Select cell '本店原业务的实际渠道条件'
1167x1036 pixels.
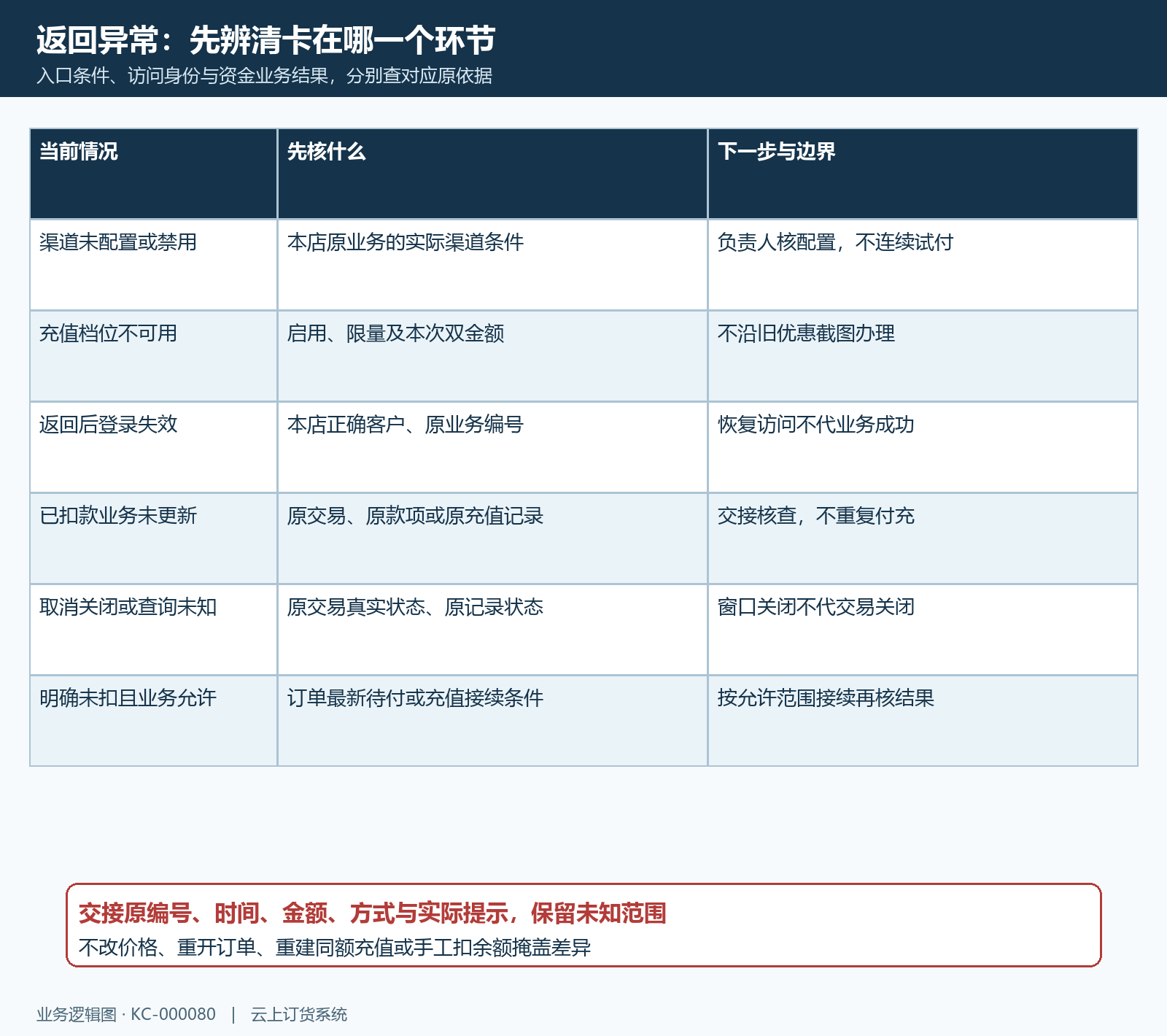[x=492, y=265]
